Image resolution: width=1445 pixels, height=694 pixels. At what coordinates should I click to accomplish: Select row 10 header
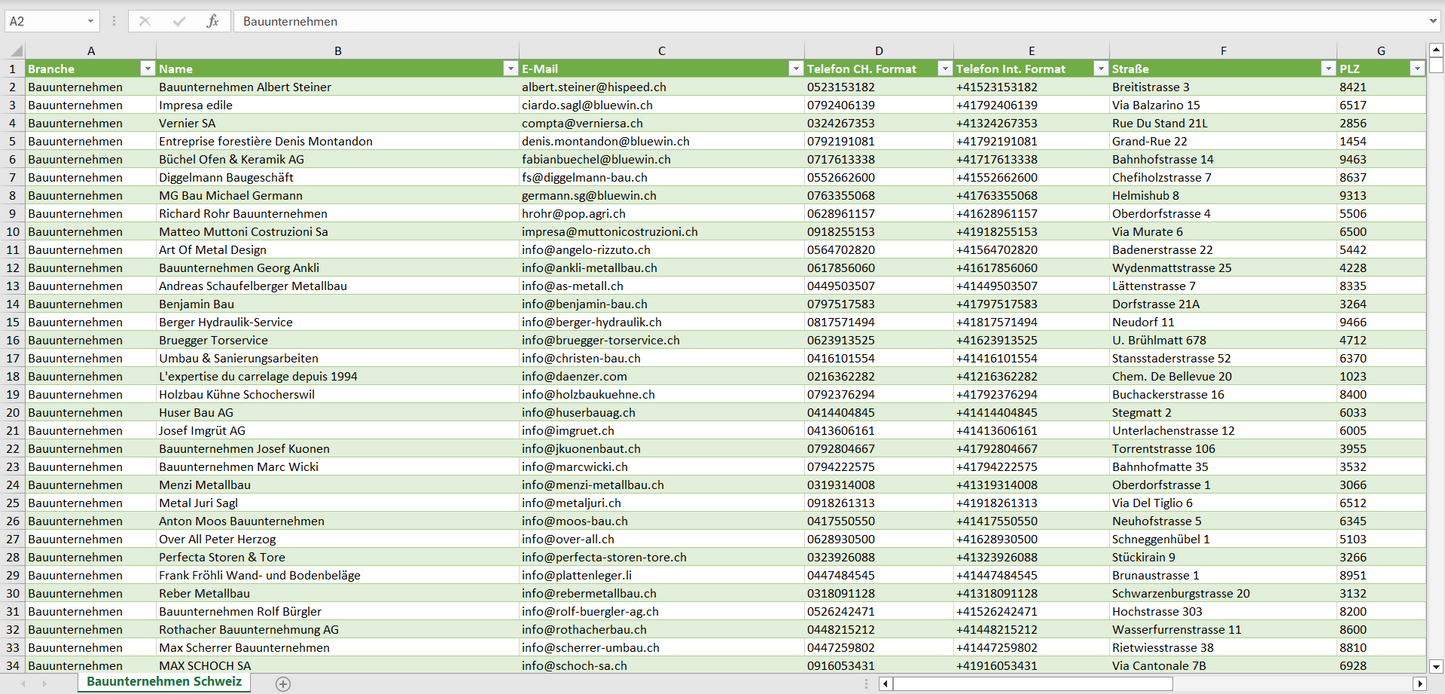click(12, 231)
